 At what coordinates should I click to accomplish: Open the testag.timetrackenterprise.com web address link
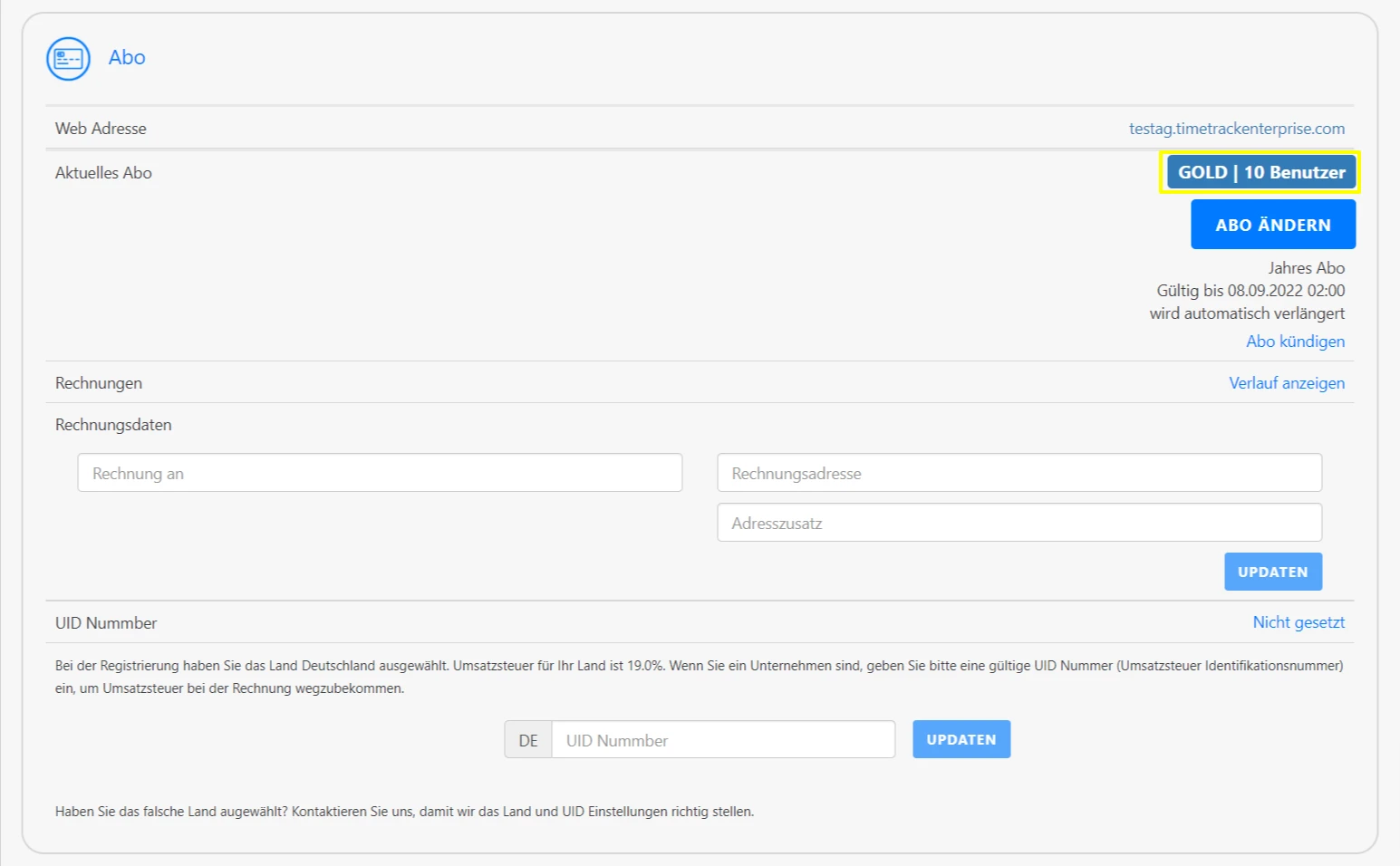coord(1236,129)
